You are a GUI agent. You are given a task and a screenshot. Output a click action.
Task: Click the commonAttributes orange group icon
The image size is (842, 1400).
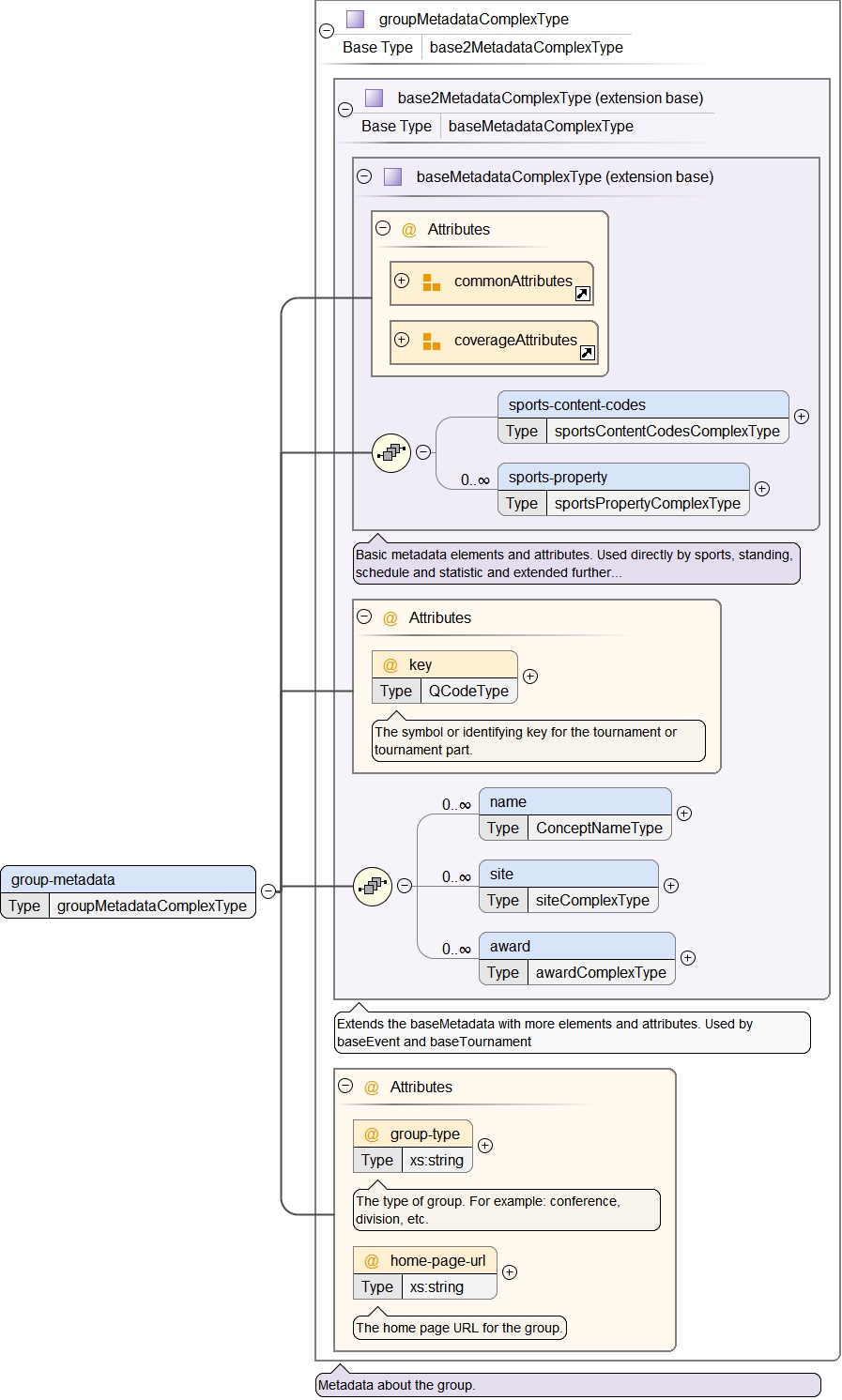[431, 282]
